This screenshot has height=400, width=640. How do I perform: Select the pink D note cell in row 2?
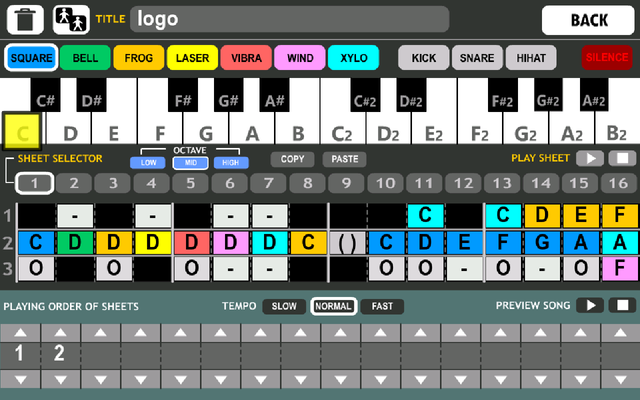pos(231,243)
